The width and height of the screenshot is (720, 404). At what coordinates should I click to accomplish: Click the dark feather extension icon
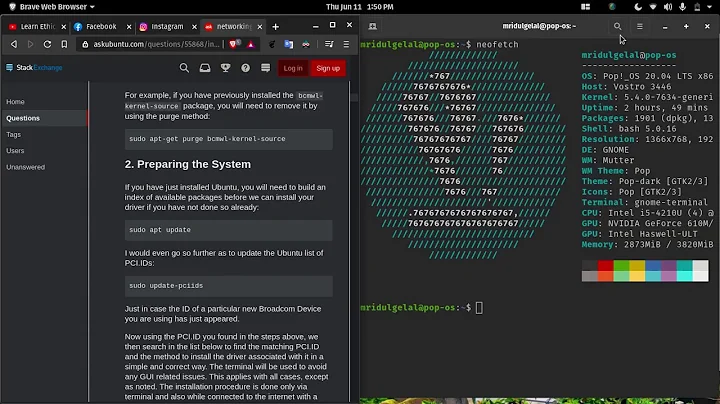(x=272, y=45)
